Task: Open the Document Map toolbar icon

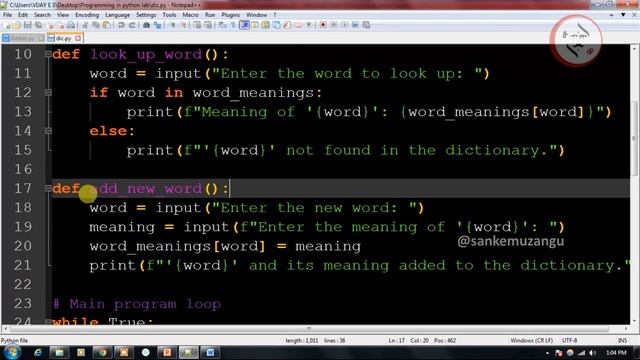Action: point(265,25)
